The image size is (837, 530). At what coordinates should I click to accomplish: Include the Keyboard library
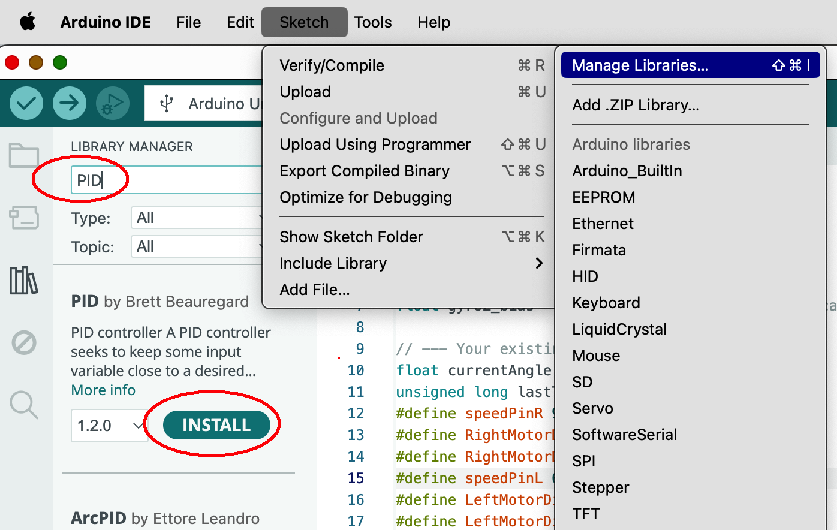click(x=690, y=303)
